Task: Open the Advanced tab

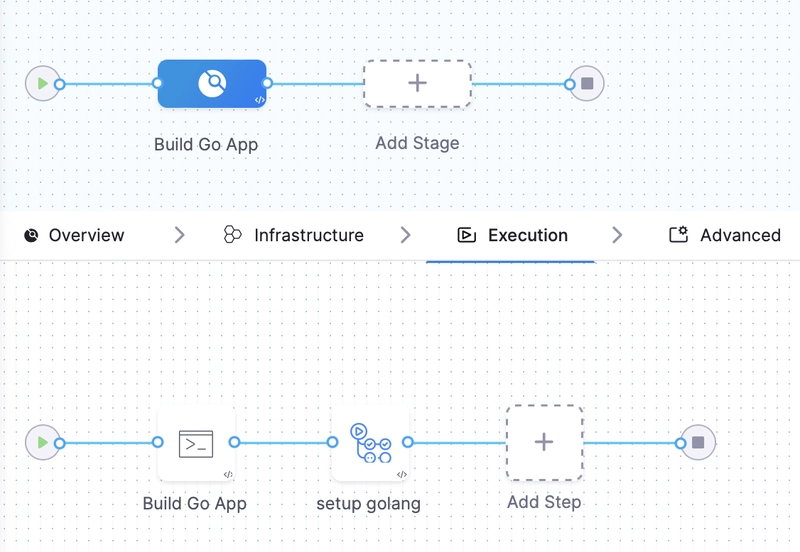Action: (x=725, y=236)
